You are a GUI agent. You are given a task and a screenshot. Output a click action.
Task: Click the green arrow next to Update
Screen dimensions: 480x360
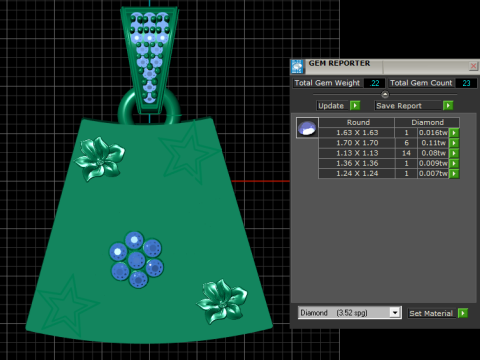(355, 106)
